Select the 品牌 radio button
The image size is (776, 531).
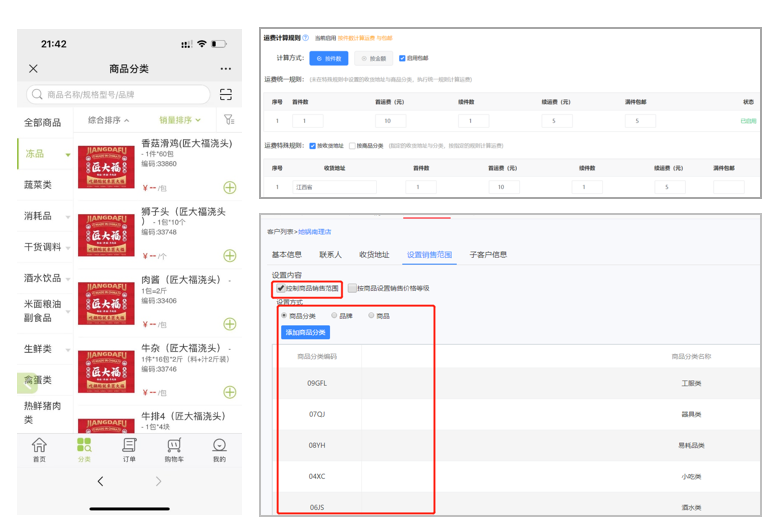click(334, 315)
